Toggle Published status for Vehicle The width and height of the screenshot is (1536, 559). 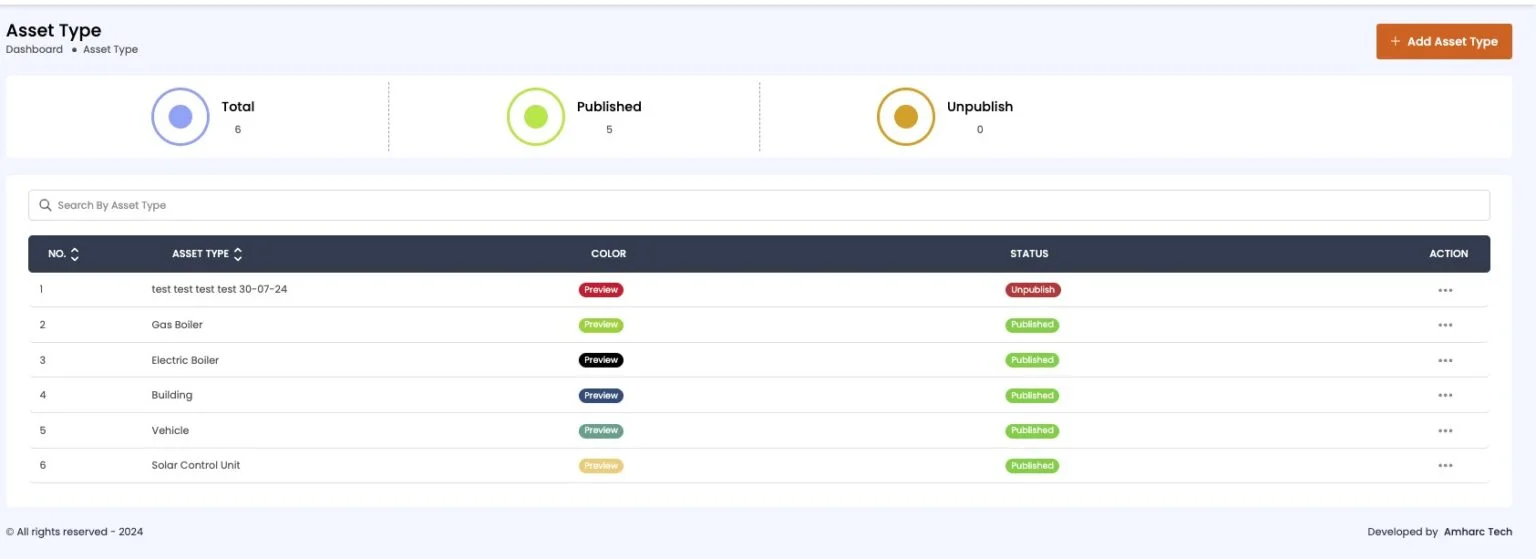1032,431
